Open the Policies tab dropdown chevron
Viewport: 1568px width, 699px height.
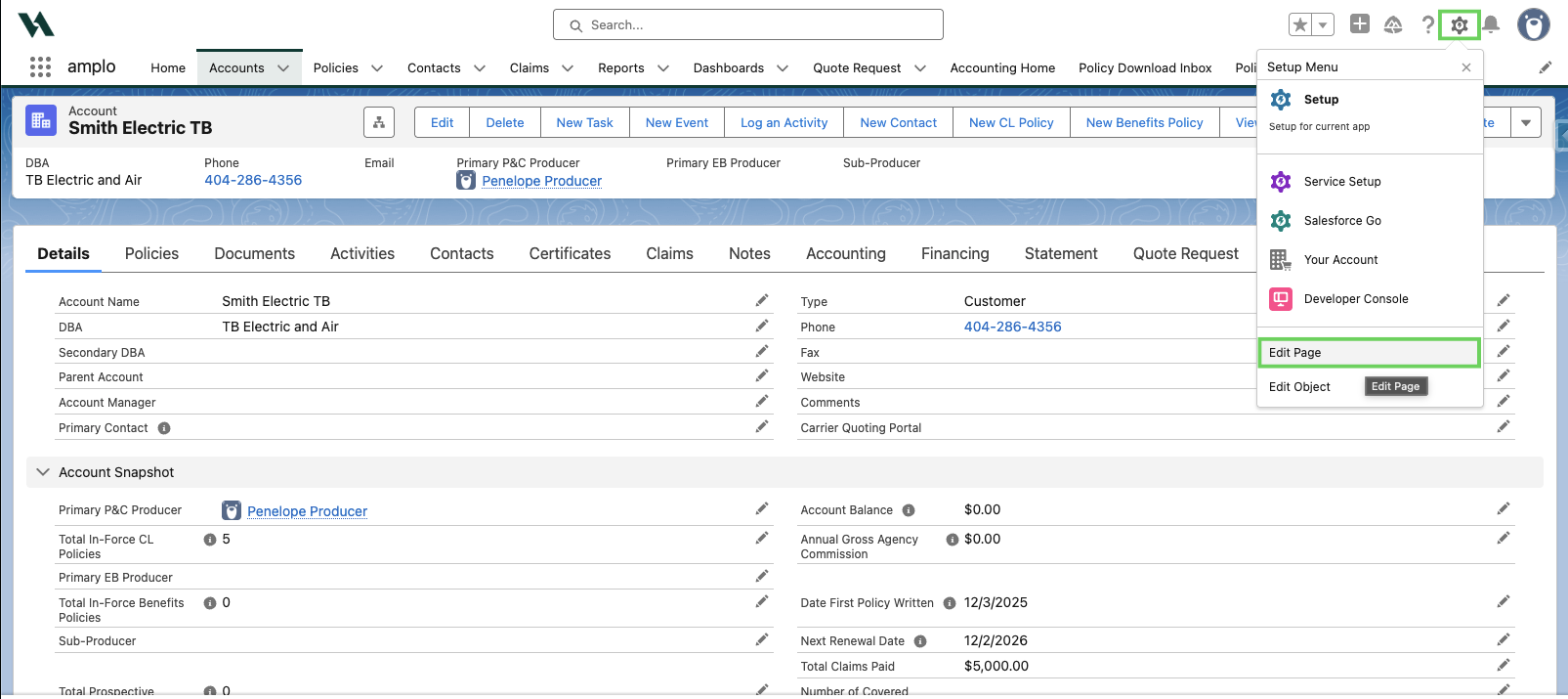(x=377, y=68)
